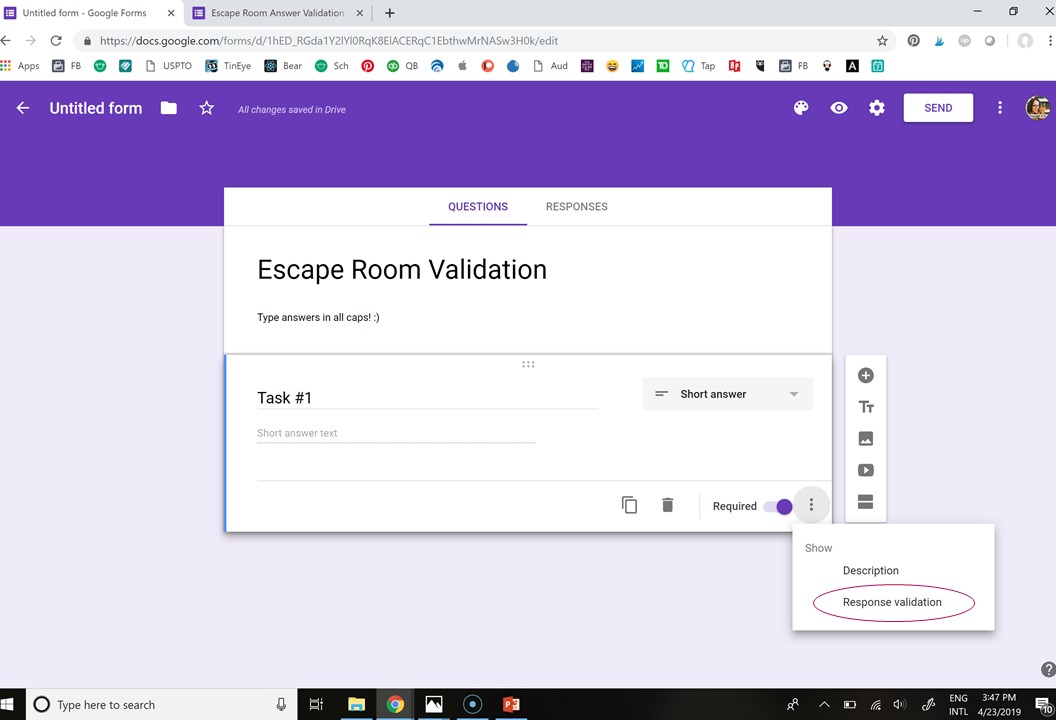Screen dimensions: 1056x720
Task: Open the help question mark
Action: [x=1048, y=669]
